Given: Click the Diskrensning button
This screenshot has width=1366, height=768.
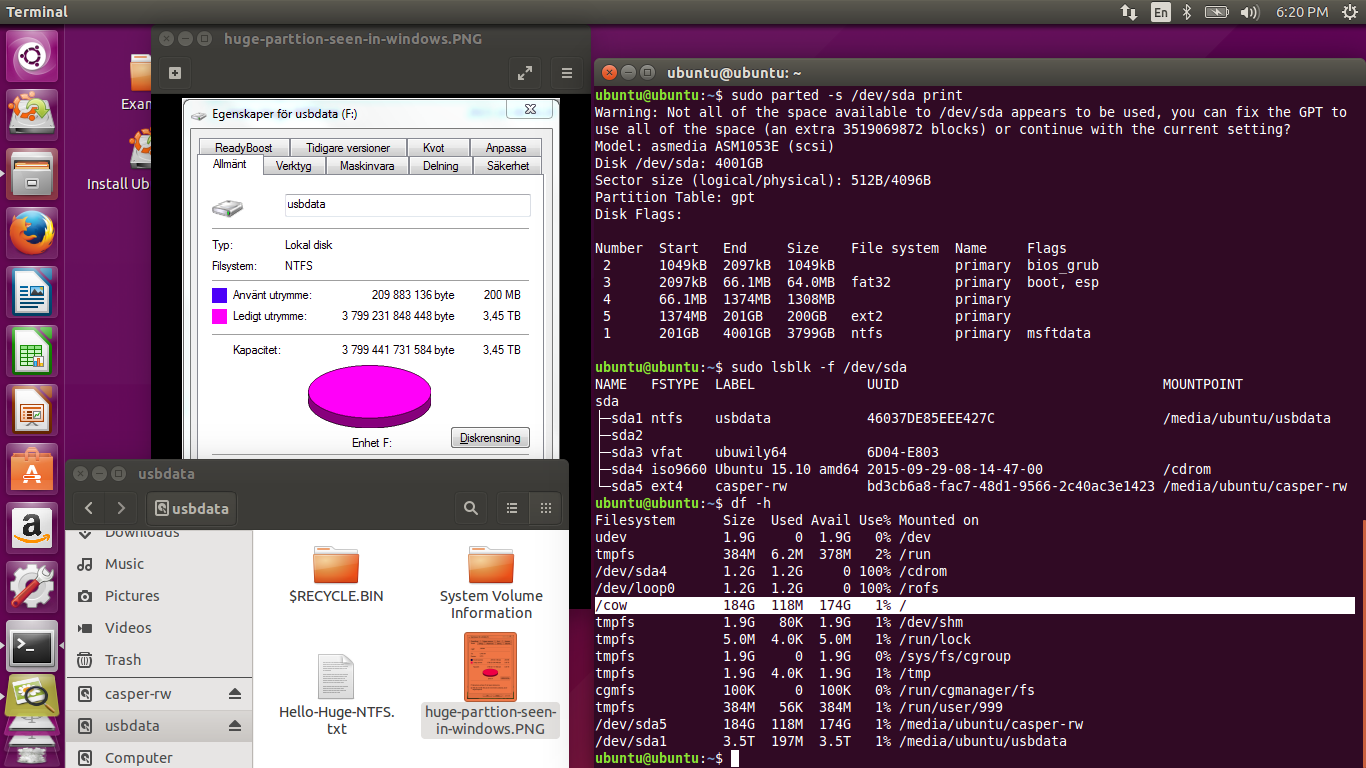Looking at the screenshot, I should 490,438.
